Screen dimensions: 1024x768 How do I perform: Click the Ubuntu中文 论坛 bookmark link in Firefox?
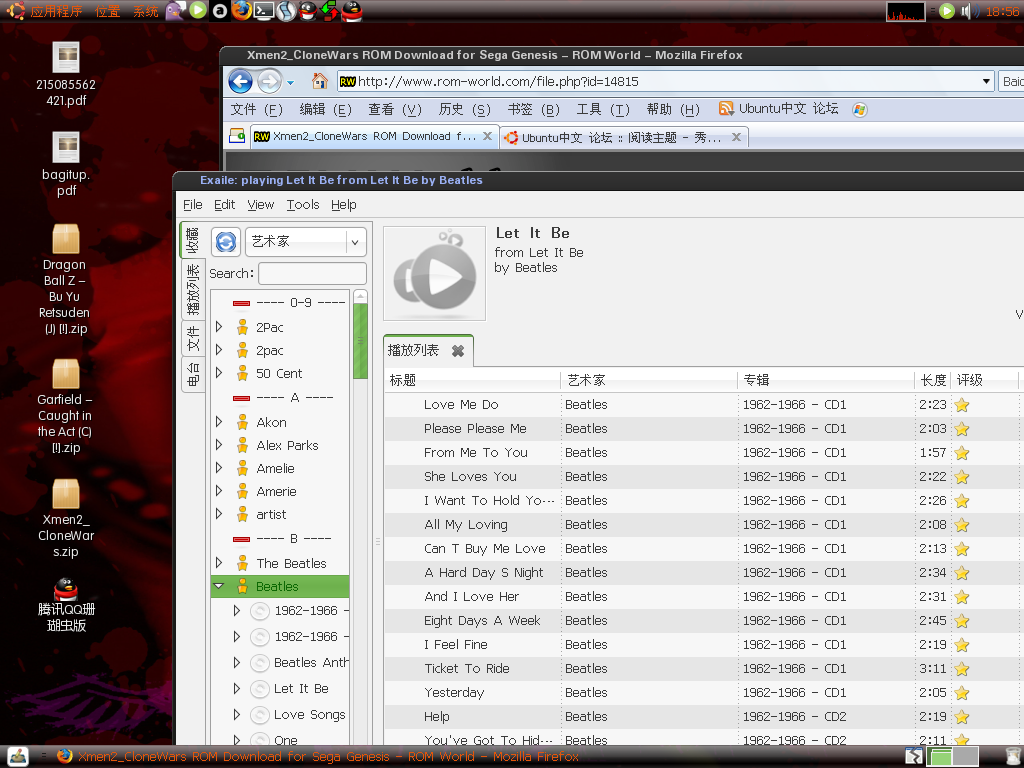coord(778,109)
